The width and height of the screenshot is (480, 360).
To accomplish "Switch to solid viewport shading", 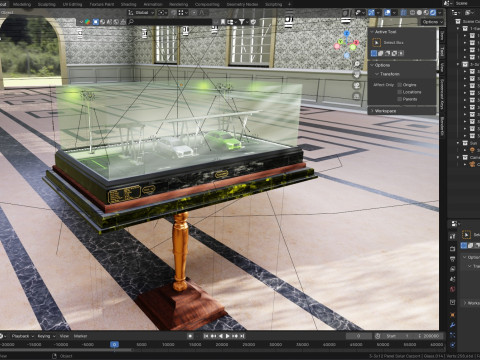I will pyautogui.click(x=419, y=13).
